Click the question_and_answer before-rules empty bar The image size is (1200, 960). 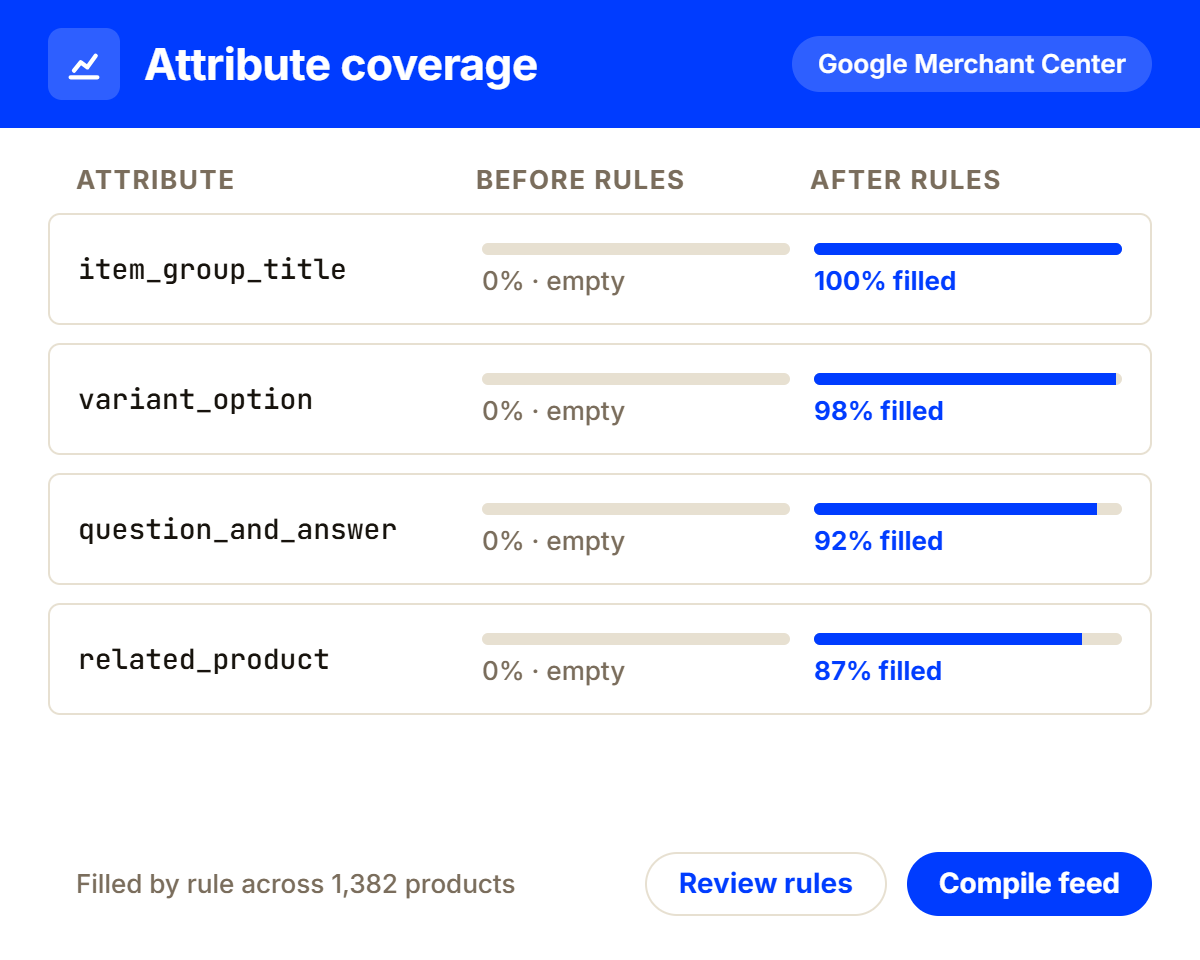pos(636,509)
